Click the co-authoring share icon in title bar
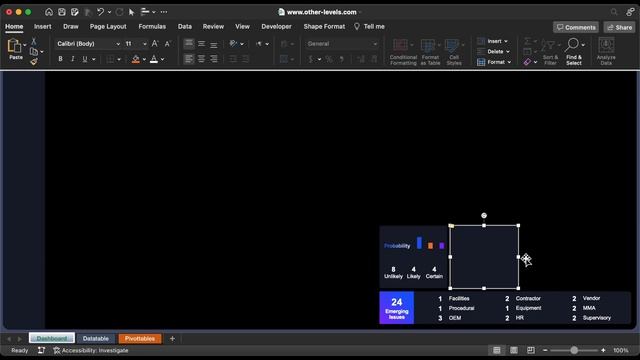 [630, 12]
